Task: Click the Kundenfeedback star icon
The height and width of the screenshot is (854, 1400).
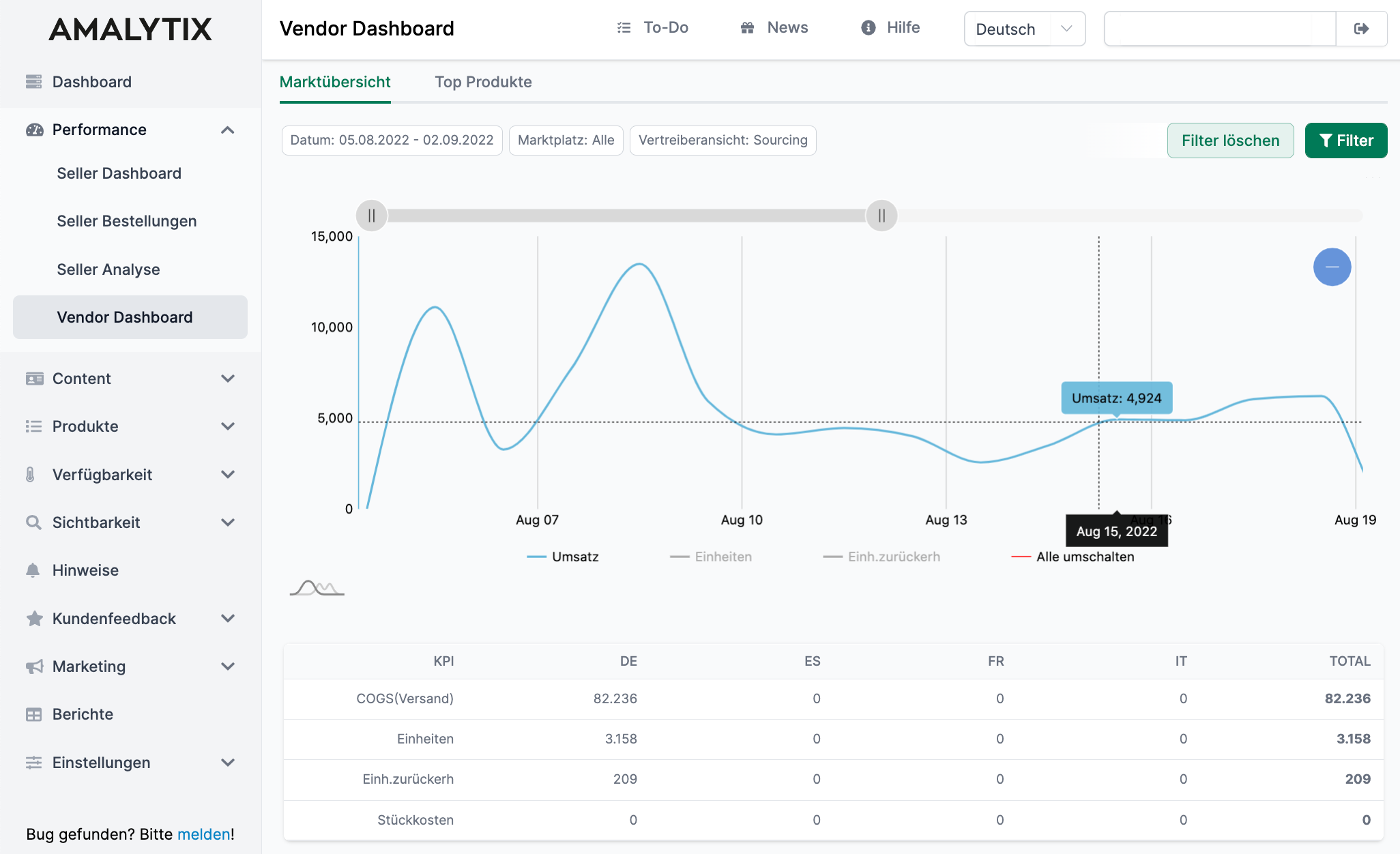Action: click(34, 619)
